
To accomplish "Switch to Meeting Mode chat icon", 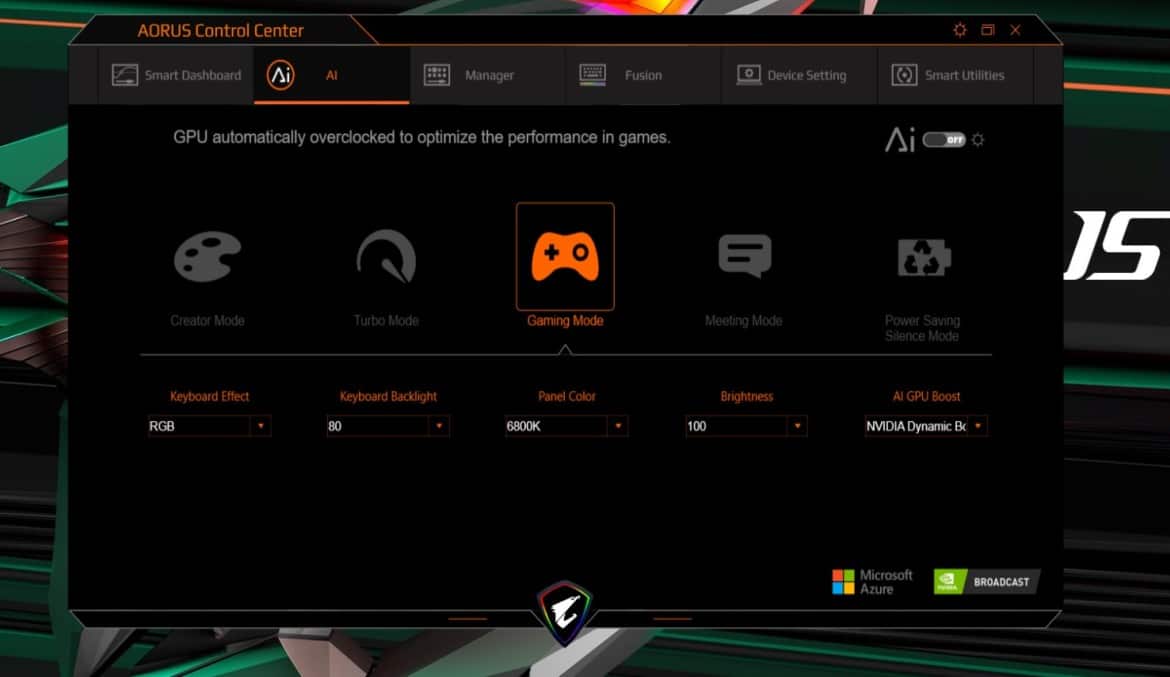I will 744,256.
